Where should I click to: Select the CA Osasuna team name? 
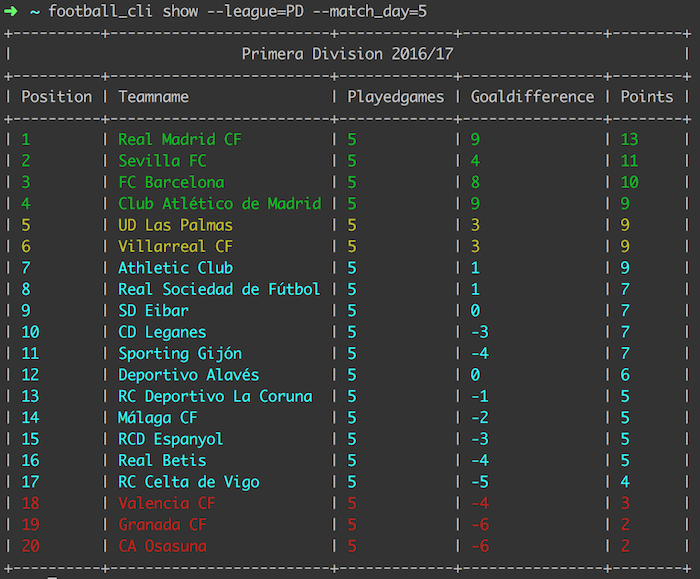162,546
